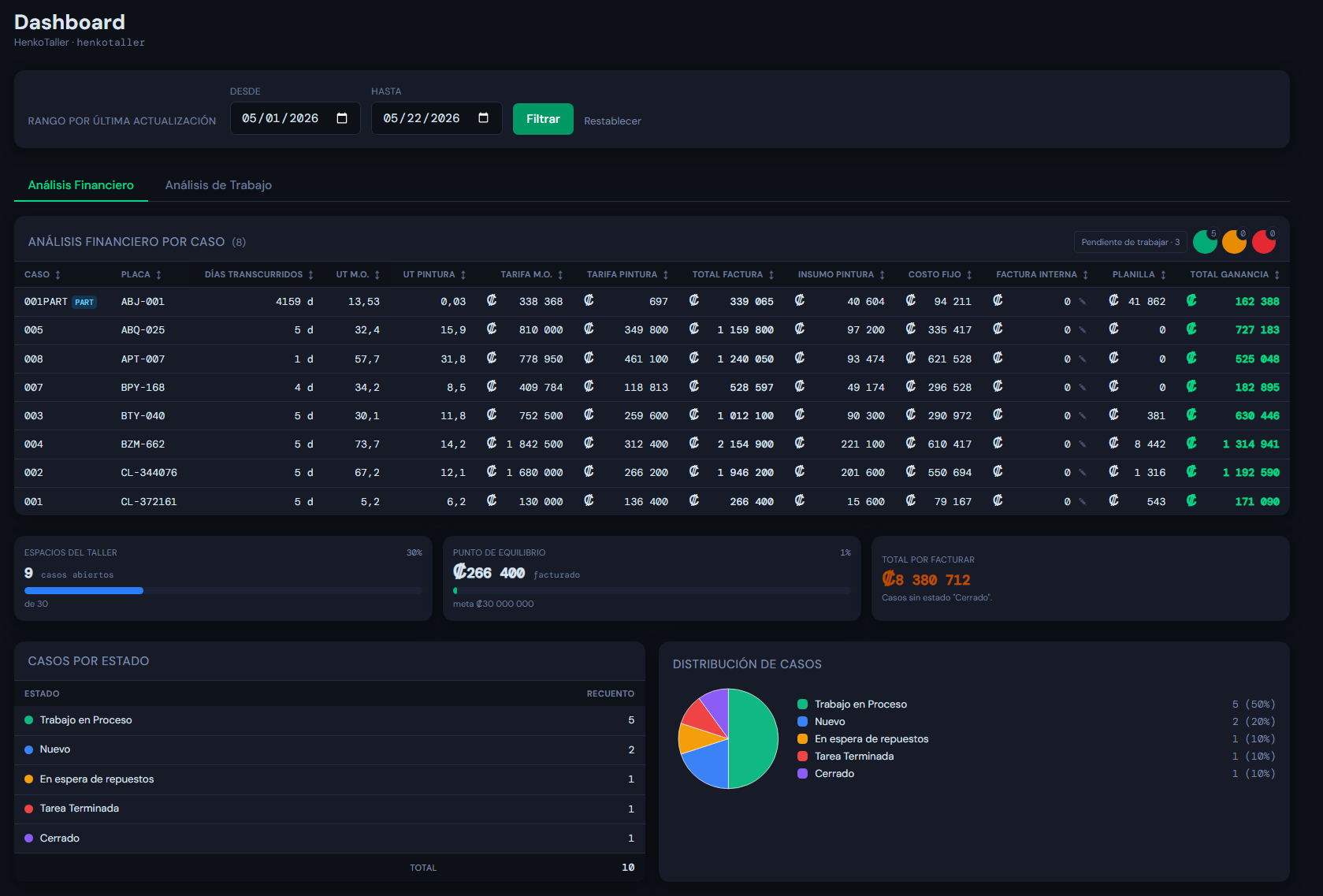Edit Factura Interna for plate CL-344076

coord(1083,473)
